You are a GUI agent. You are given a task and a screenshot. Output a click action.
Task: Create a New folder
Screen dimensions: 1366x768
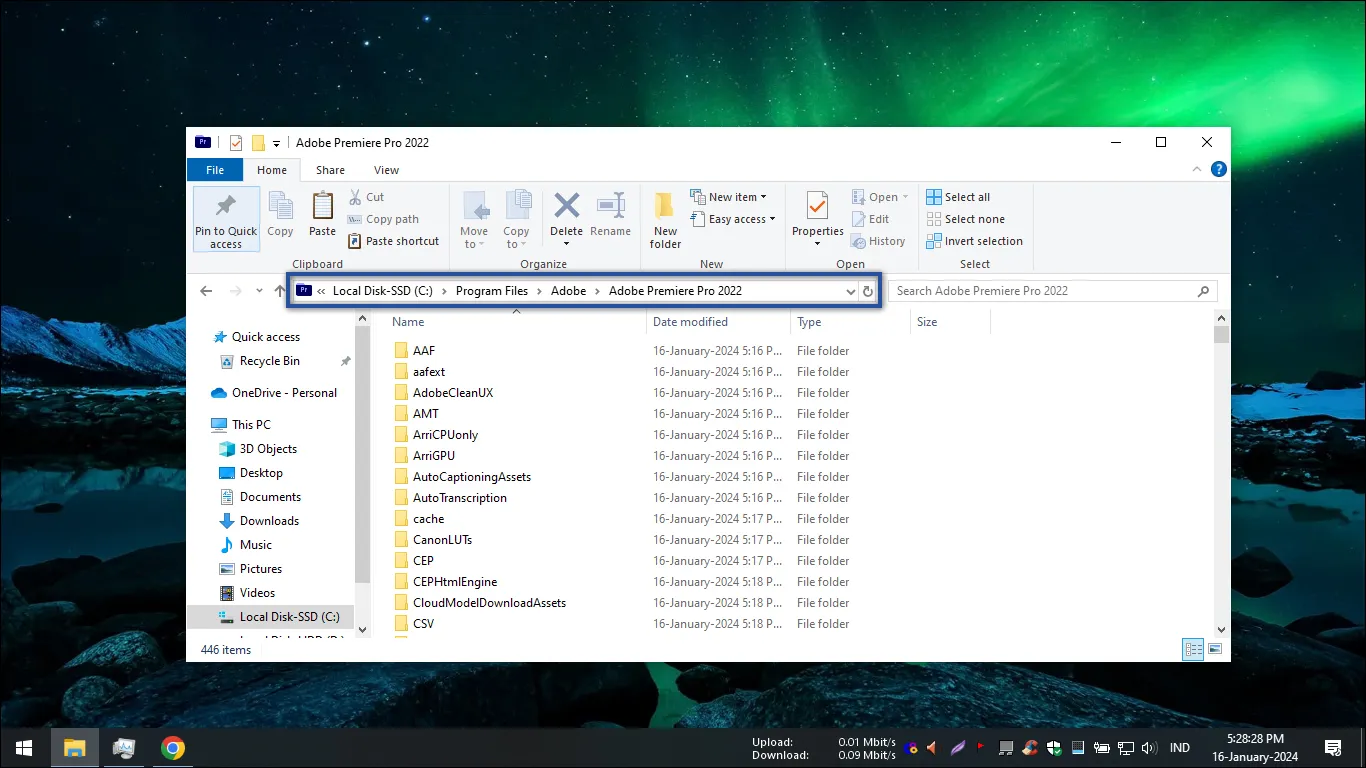(664, 218)
